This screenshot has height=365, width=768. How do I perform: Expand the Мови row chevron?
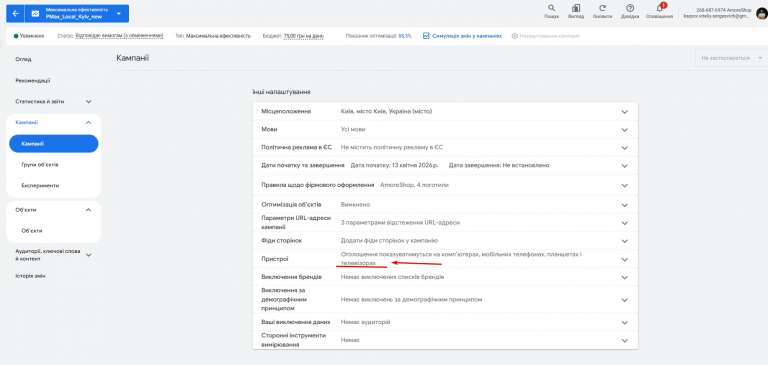click(624, 130)
